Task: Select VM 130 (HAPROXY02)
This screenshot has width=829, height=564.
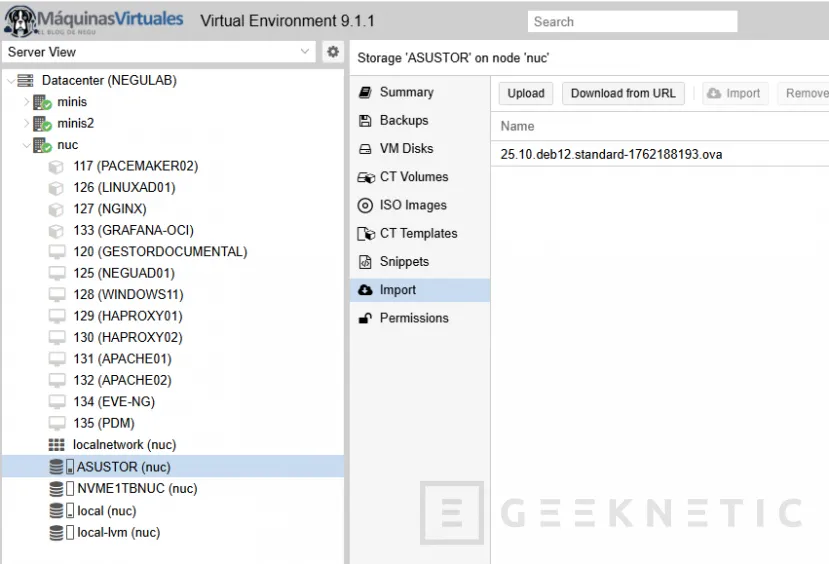Action: 173,338
